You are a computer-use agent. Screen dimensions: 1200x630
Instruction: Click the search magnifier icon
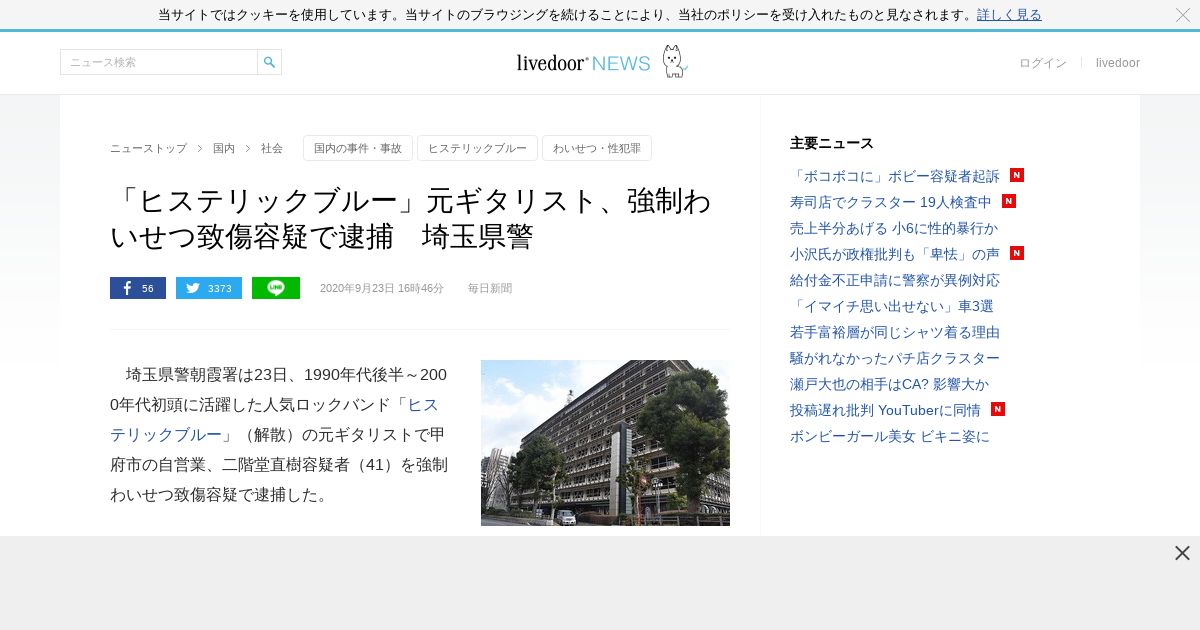269,62
